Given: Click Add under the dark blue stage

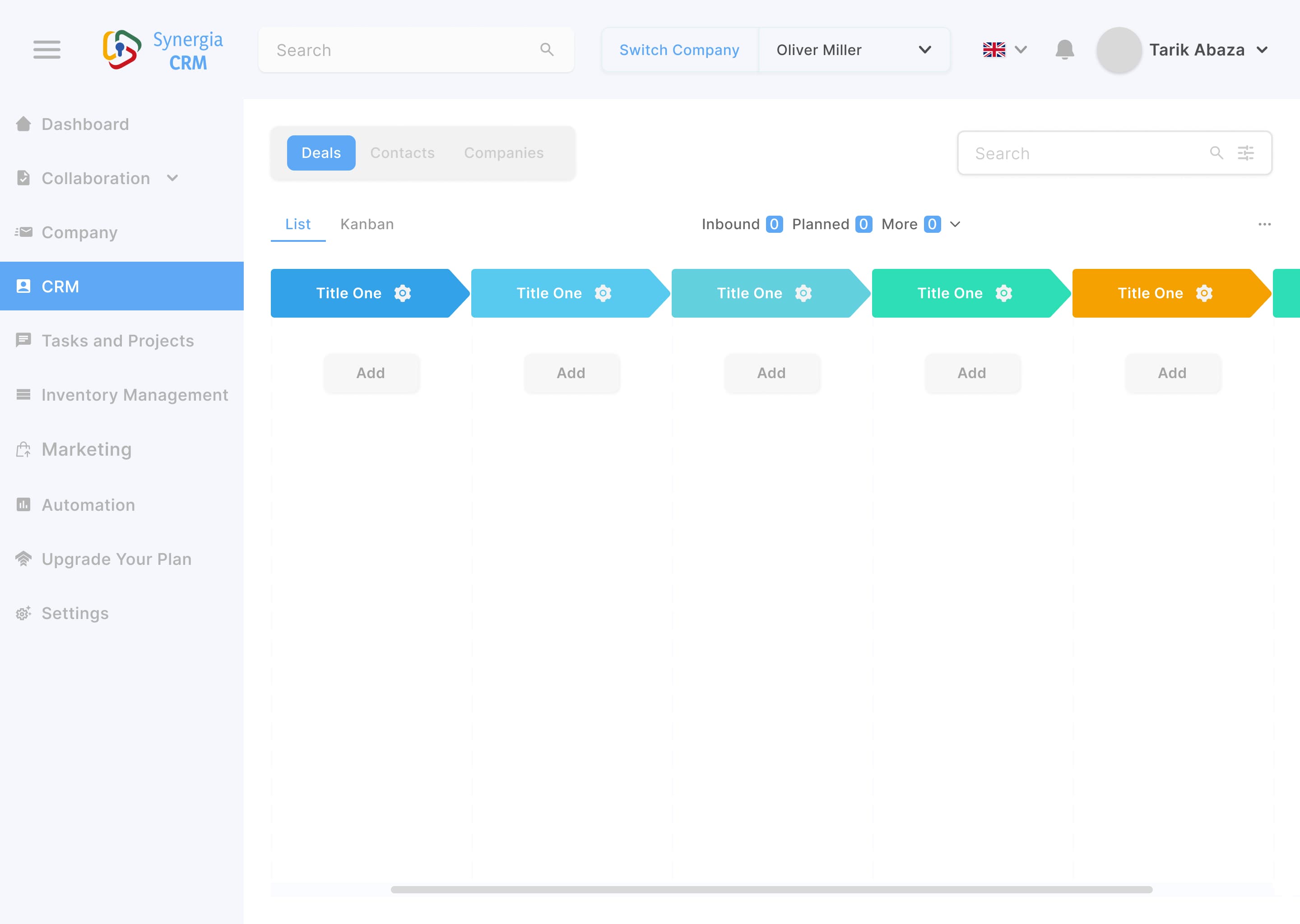Looking at the screenshot, I should (371, 373).
